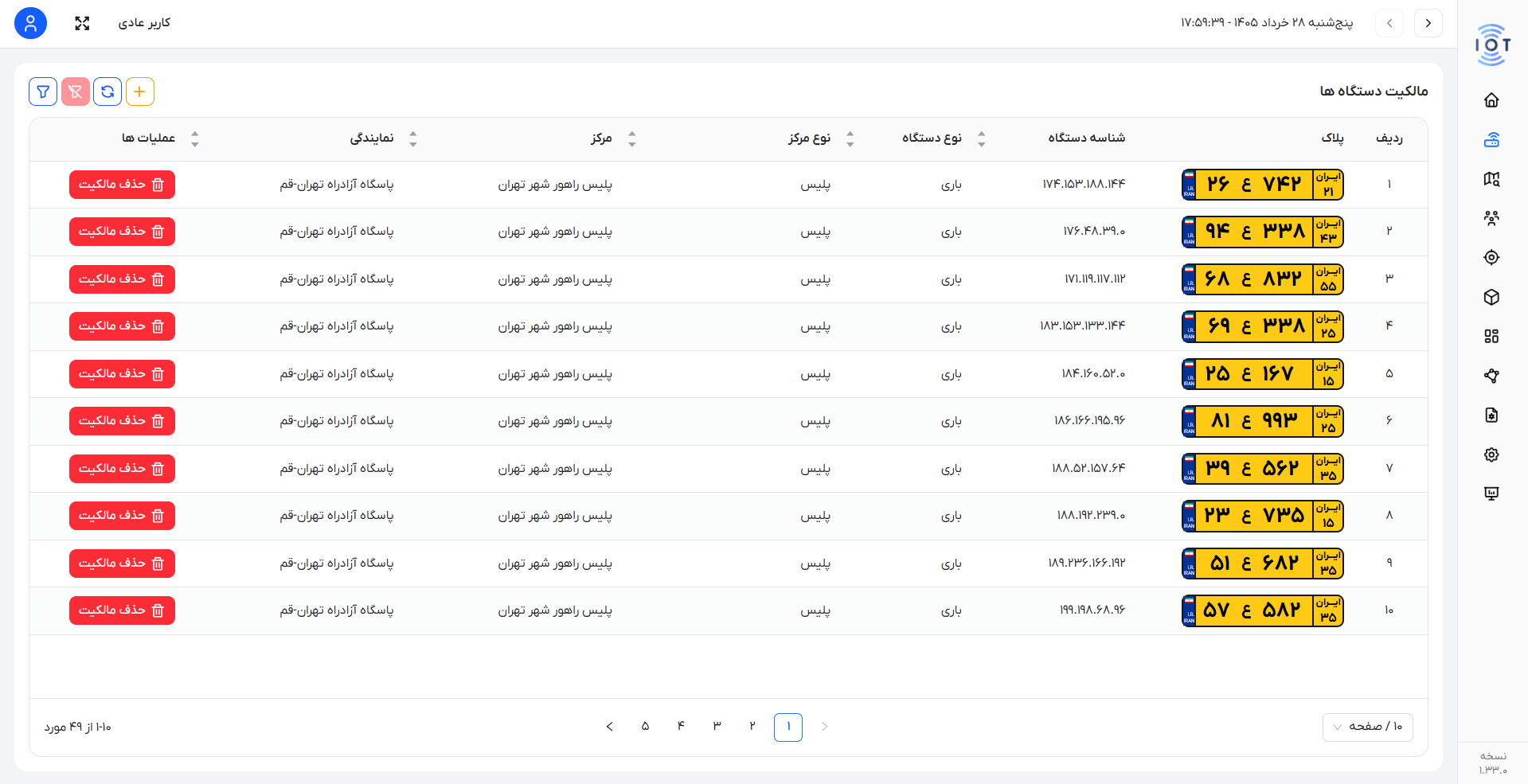Click device ID ۱۹۹.۱۹۸.۶۸.۹۶
1528x784 pixels.
coord(1092,610)
